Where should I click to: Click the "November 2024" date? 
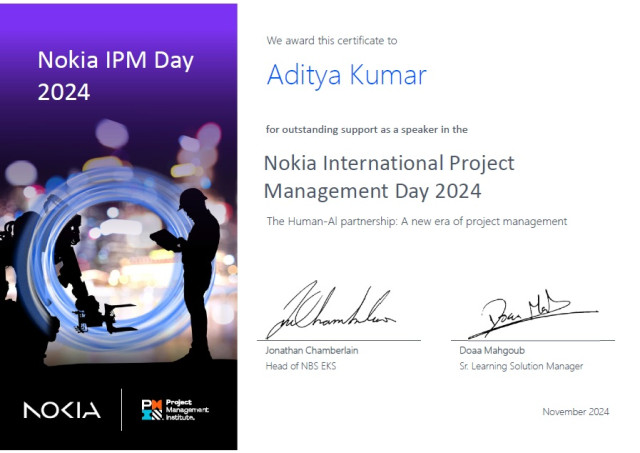576,411
